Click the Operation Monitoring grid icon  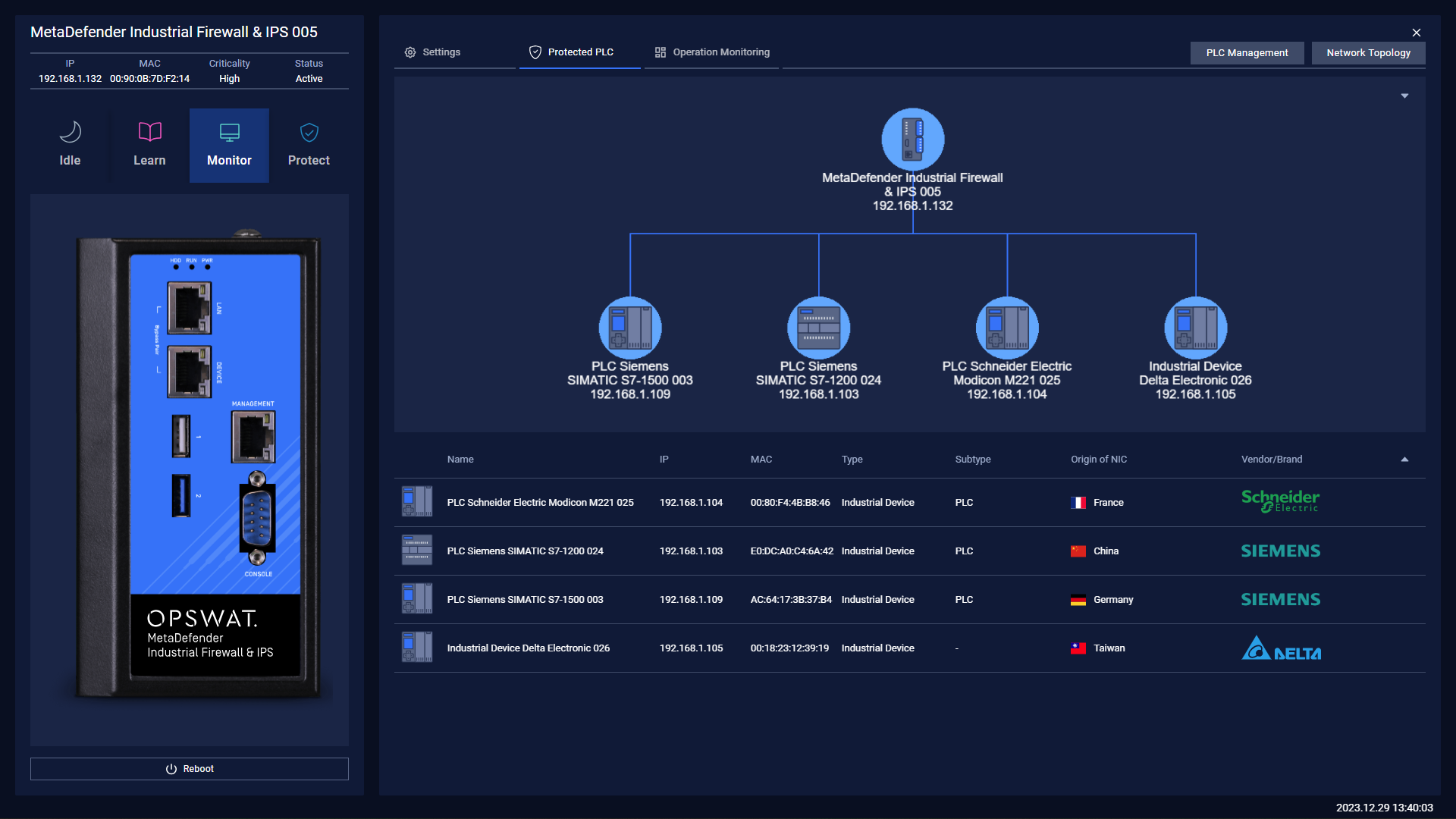click(x=661, y=52)
